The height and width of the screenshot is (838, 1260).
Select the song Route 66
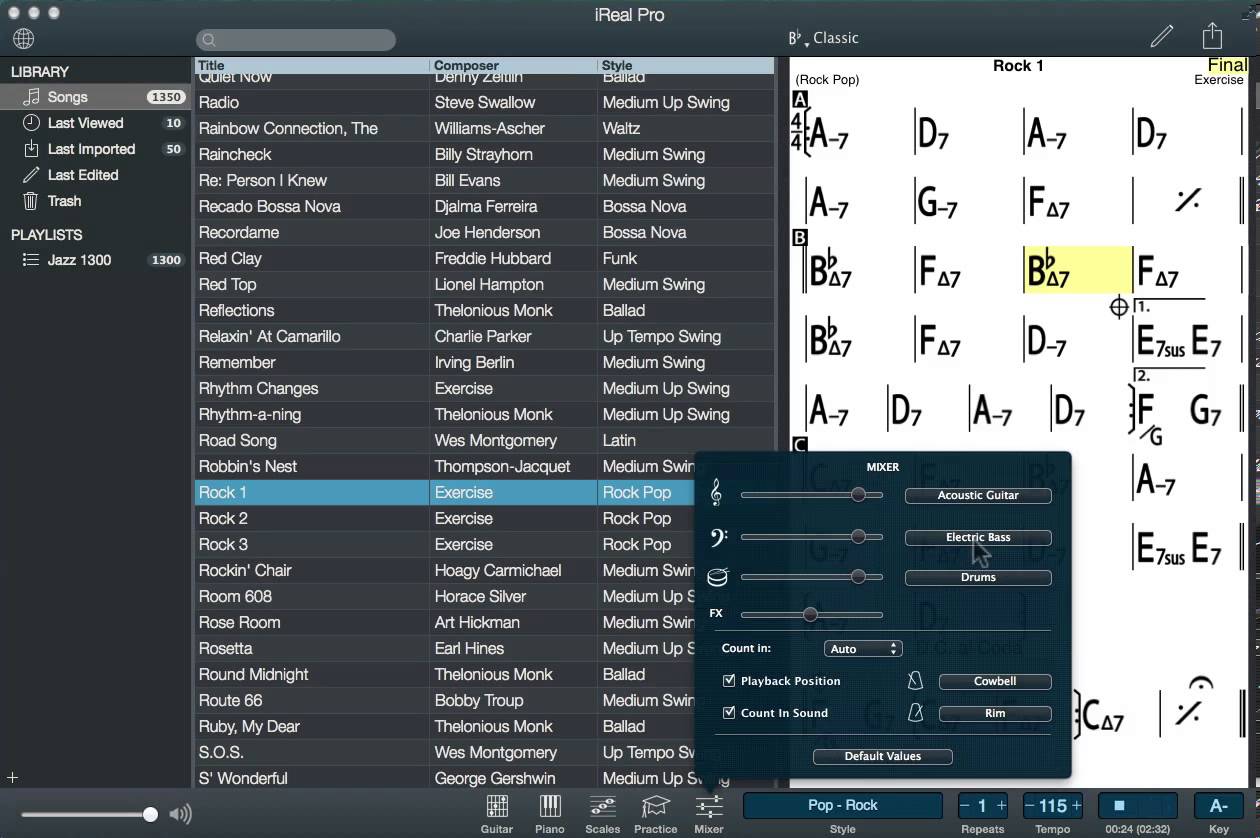444,700
